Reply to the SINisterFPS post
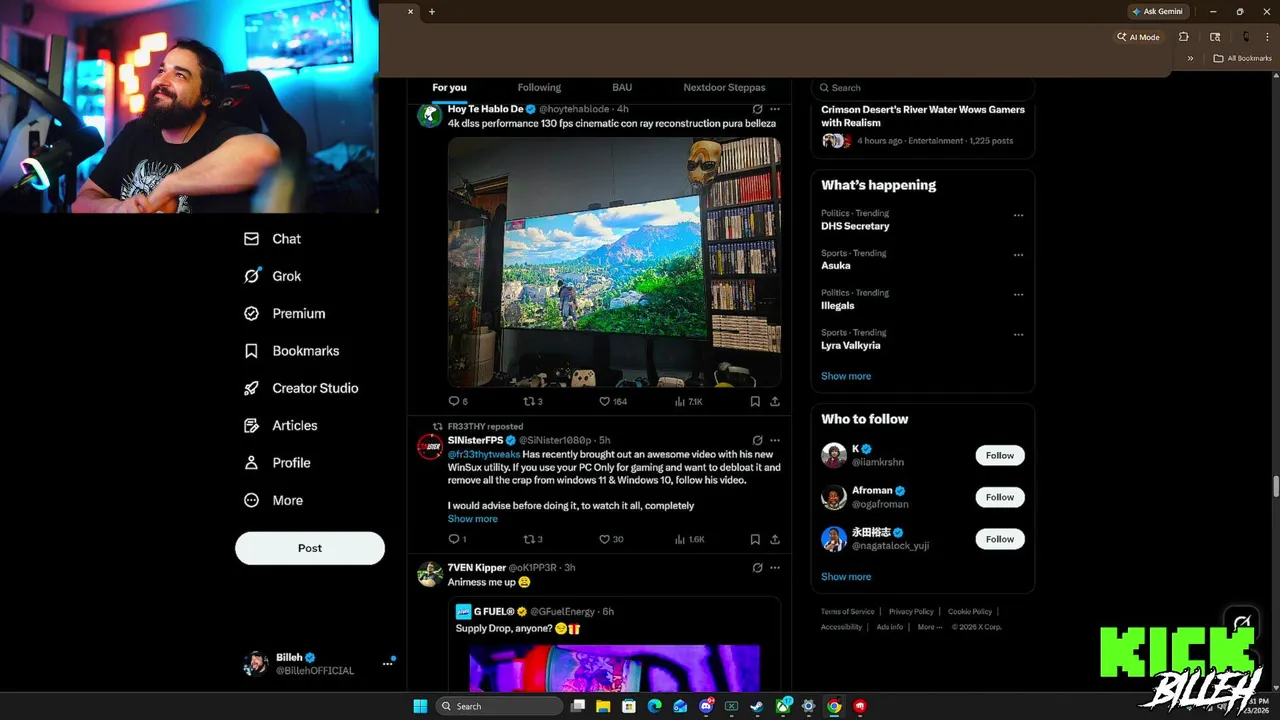The width and height of the screenshot is (1280, 720). tap(457, 539)
